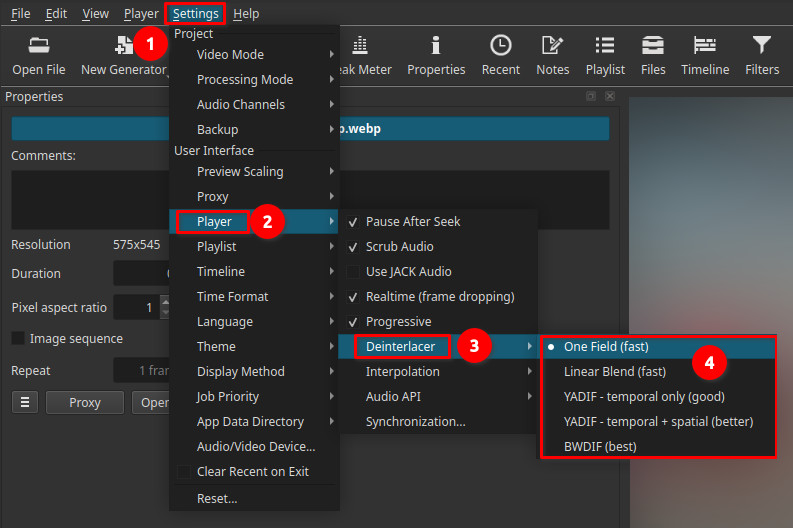
Task: Toggle Pause After Seek option
Action: coord(412,222)
